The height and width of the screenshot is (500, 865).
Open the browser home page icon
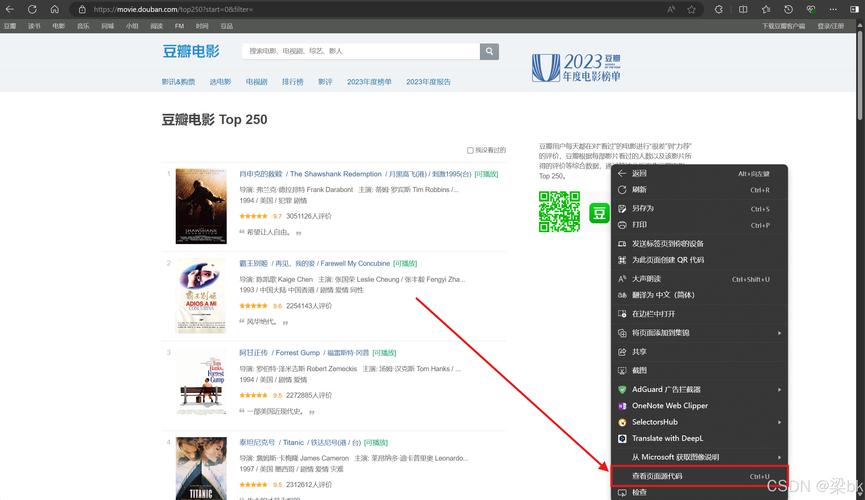point(54,9)
